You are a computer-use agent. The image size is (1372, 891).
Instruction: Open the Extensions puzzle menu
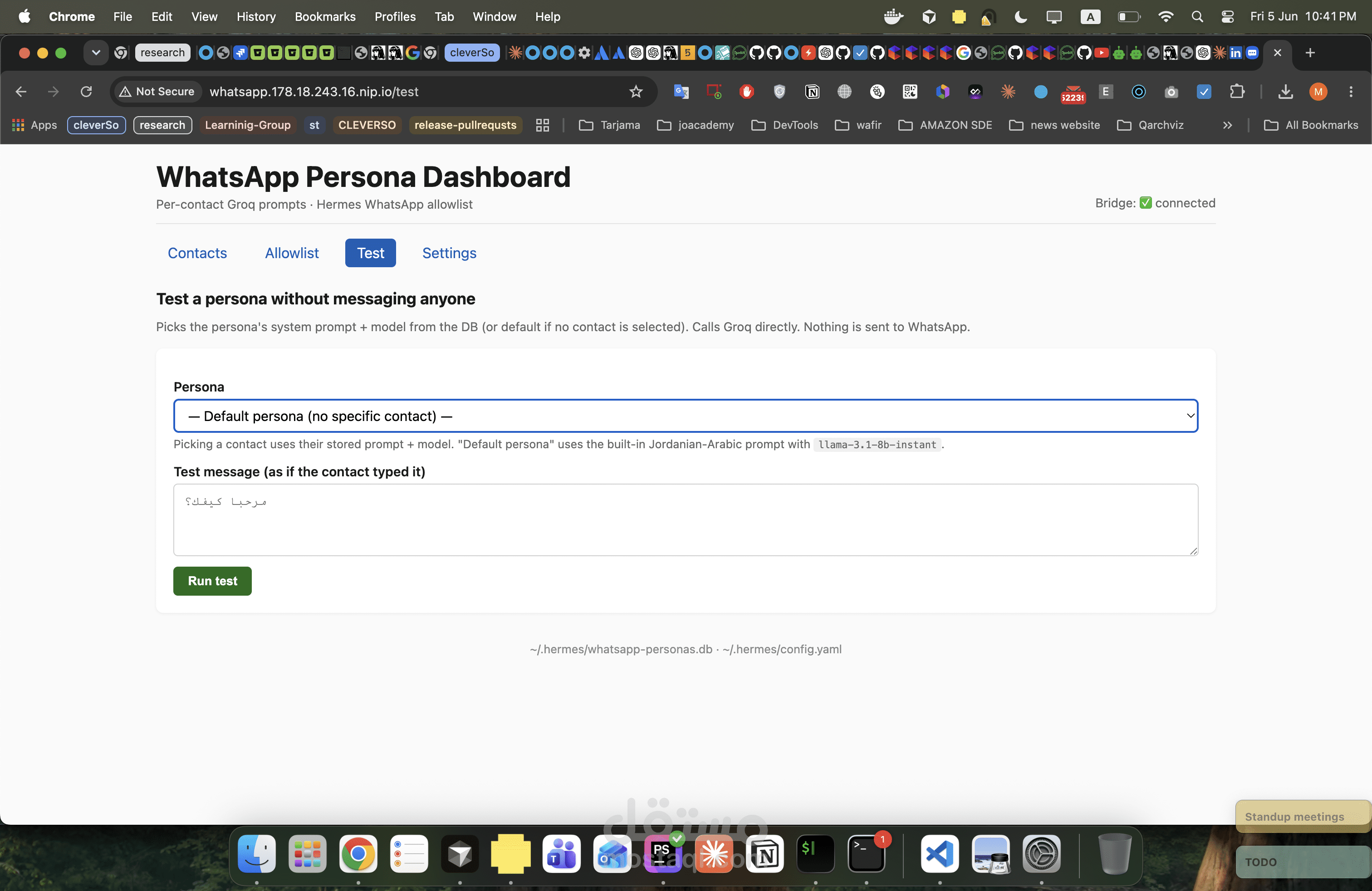point(1236,92)
